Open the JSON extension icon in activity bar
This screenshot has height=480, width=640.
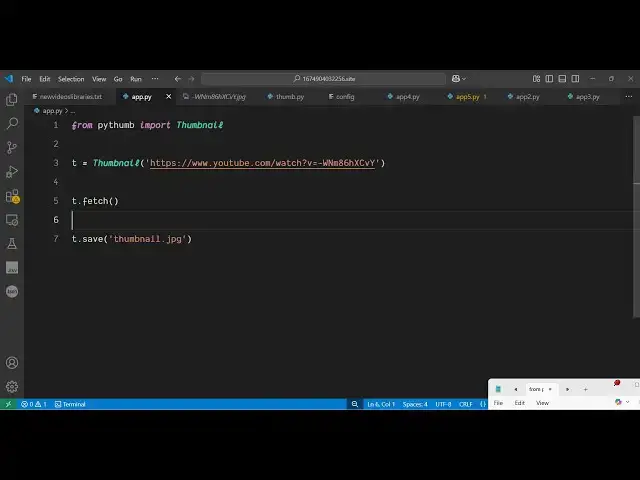click(12, 291)
